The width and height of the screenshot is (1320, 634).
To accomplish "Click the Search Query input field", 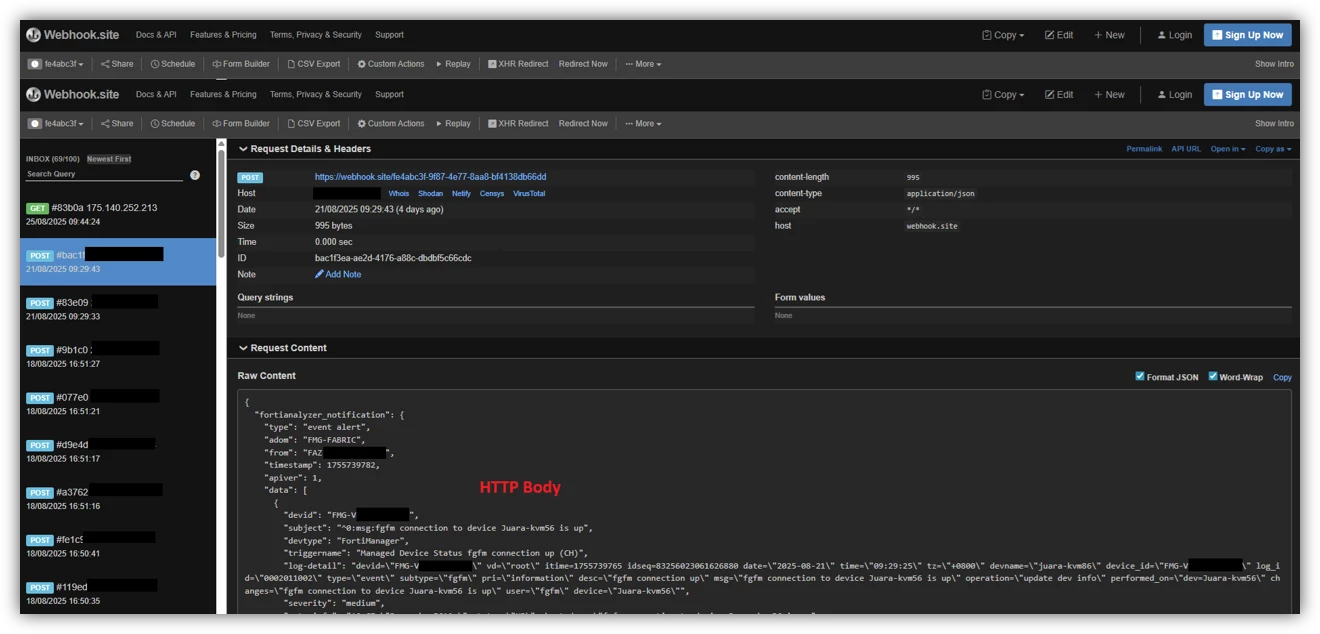I will (x=104, y=174).
